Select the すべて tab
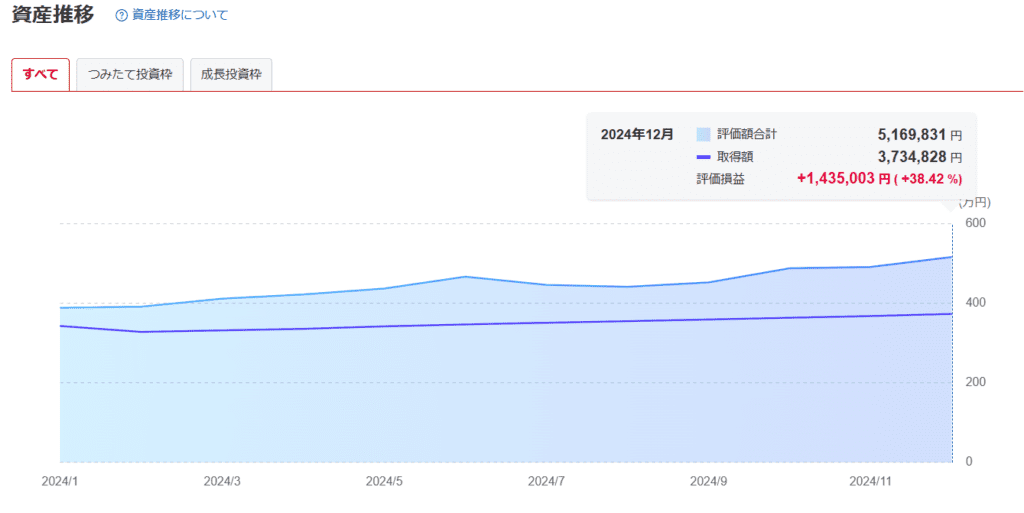 [x=40, y=74]
